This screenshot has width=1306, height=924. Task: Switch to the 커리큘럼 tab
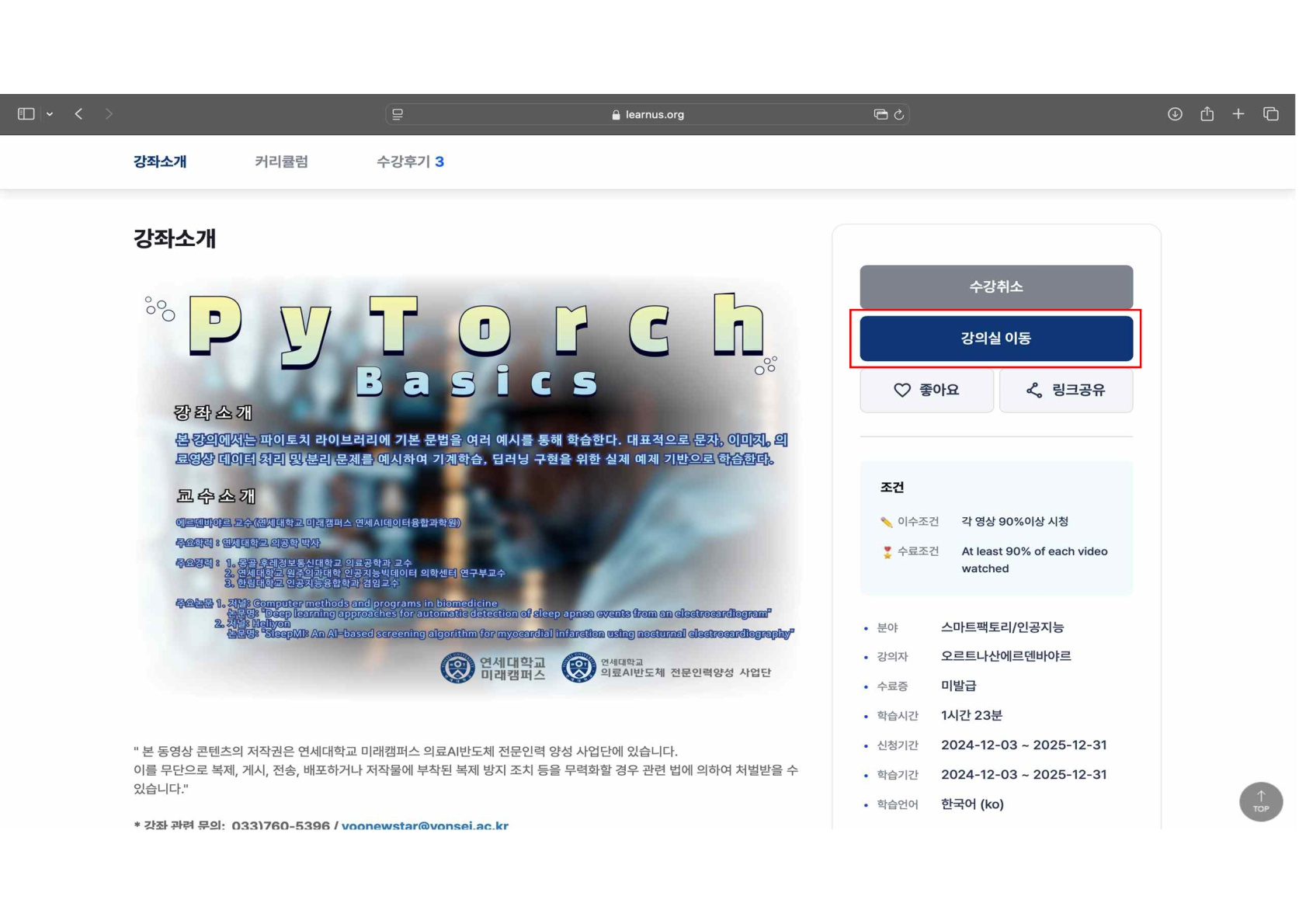coord(282,162)
